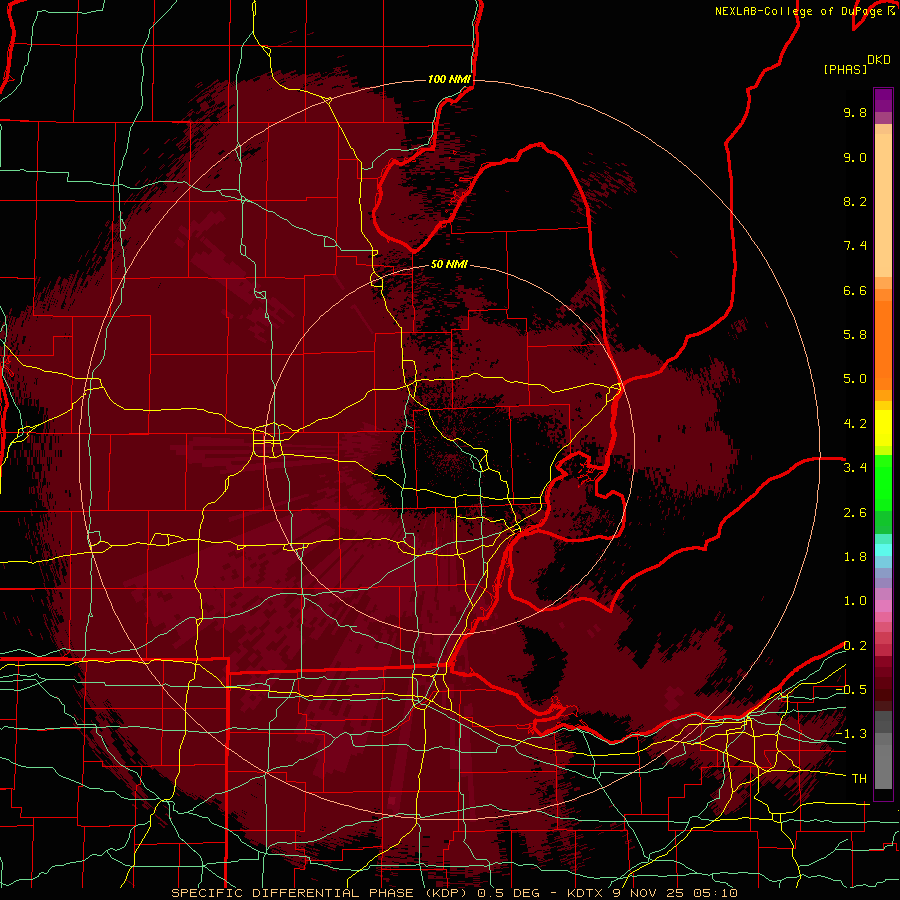The image size is (900, 900).
Task: Click the [PHAS] legend label
Action: [x=845, y=69]
